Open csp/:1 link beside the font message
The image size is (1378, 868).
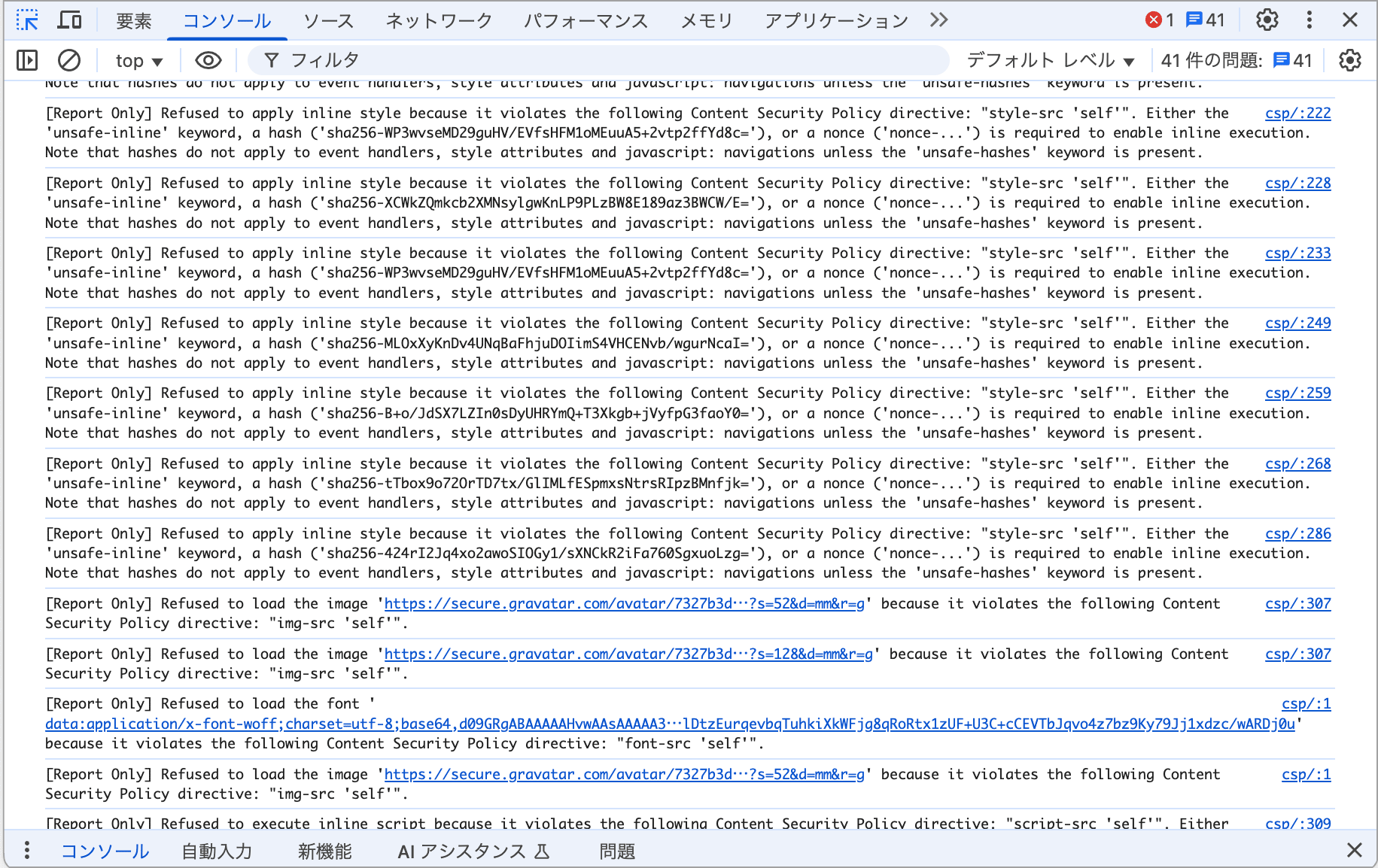(1306, 703)
